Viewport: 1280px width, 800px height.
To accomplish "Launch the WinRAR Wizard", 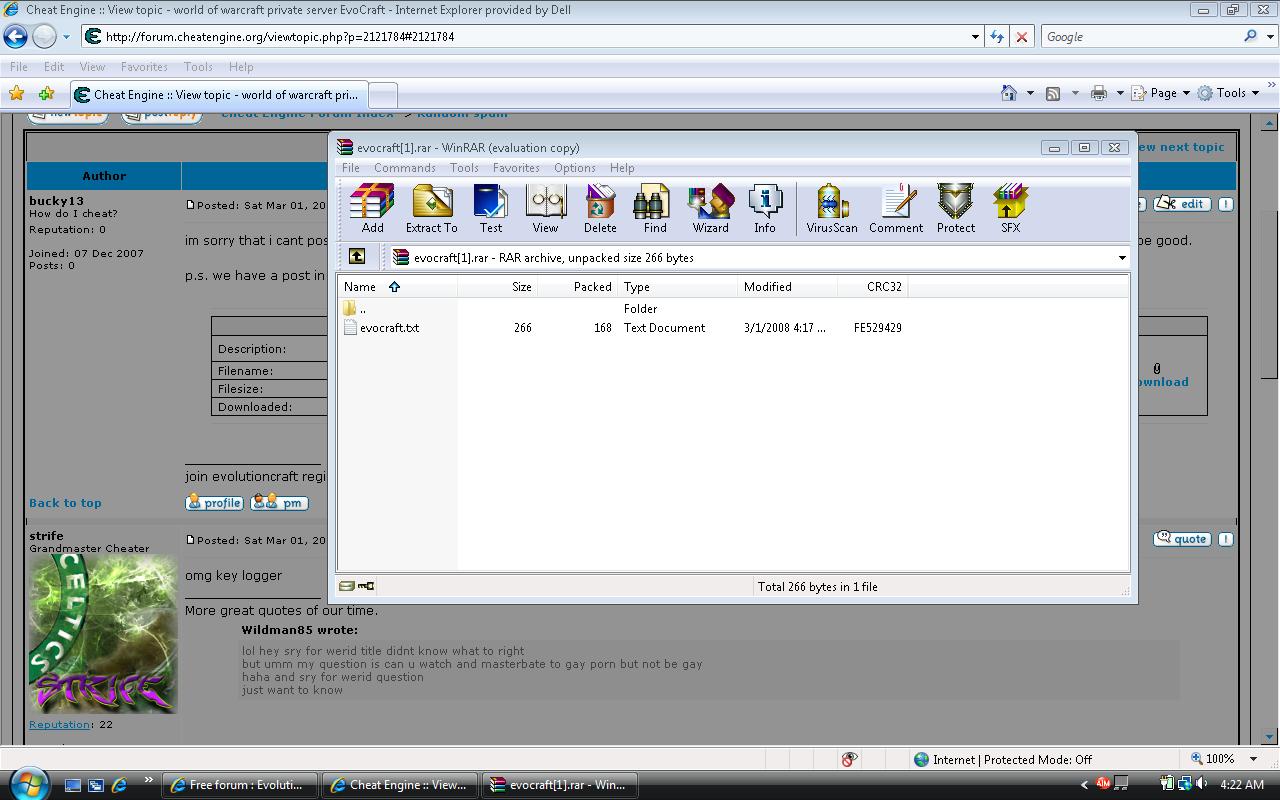I will click(x=710, y=209).
